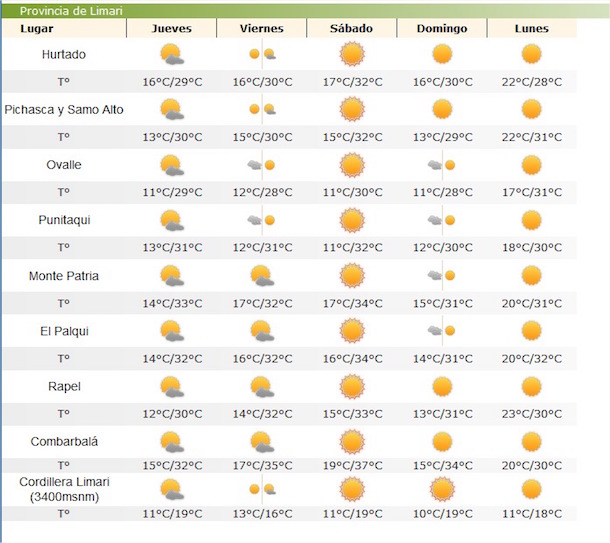
Task: Click the Combarbalá place name
Action: coord(64,440)
